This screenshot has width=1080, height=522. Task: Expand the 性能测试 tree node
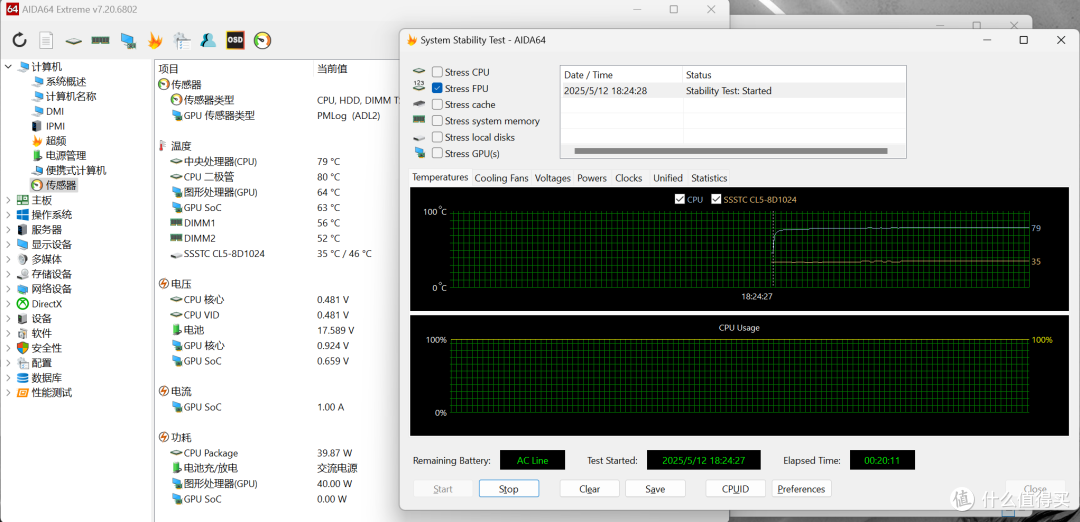(x=8, y=393)
